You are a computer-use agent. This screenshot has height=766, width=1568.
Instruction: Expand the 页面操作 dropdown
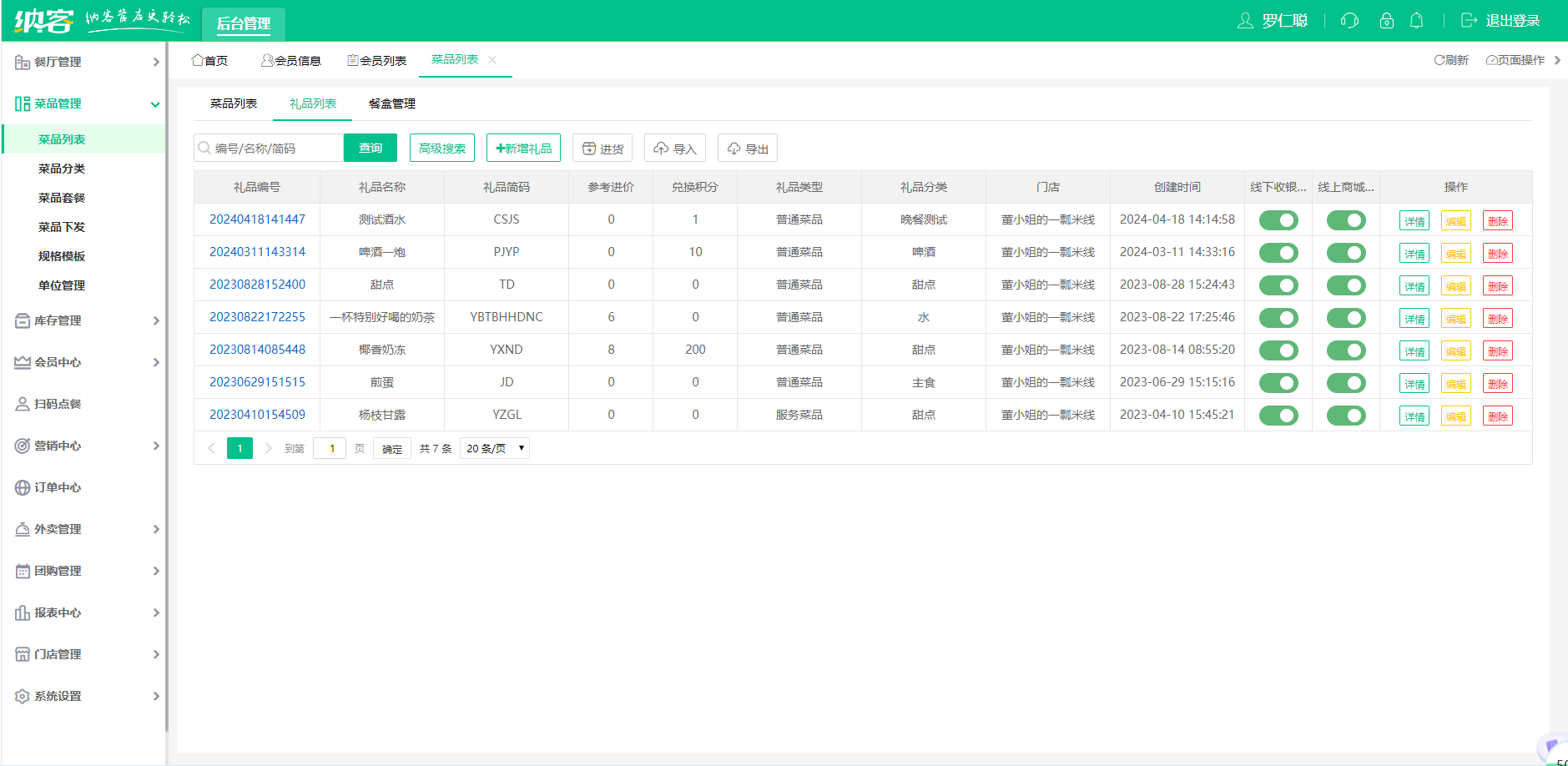point(1522,60)
